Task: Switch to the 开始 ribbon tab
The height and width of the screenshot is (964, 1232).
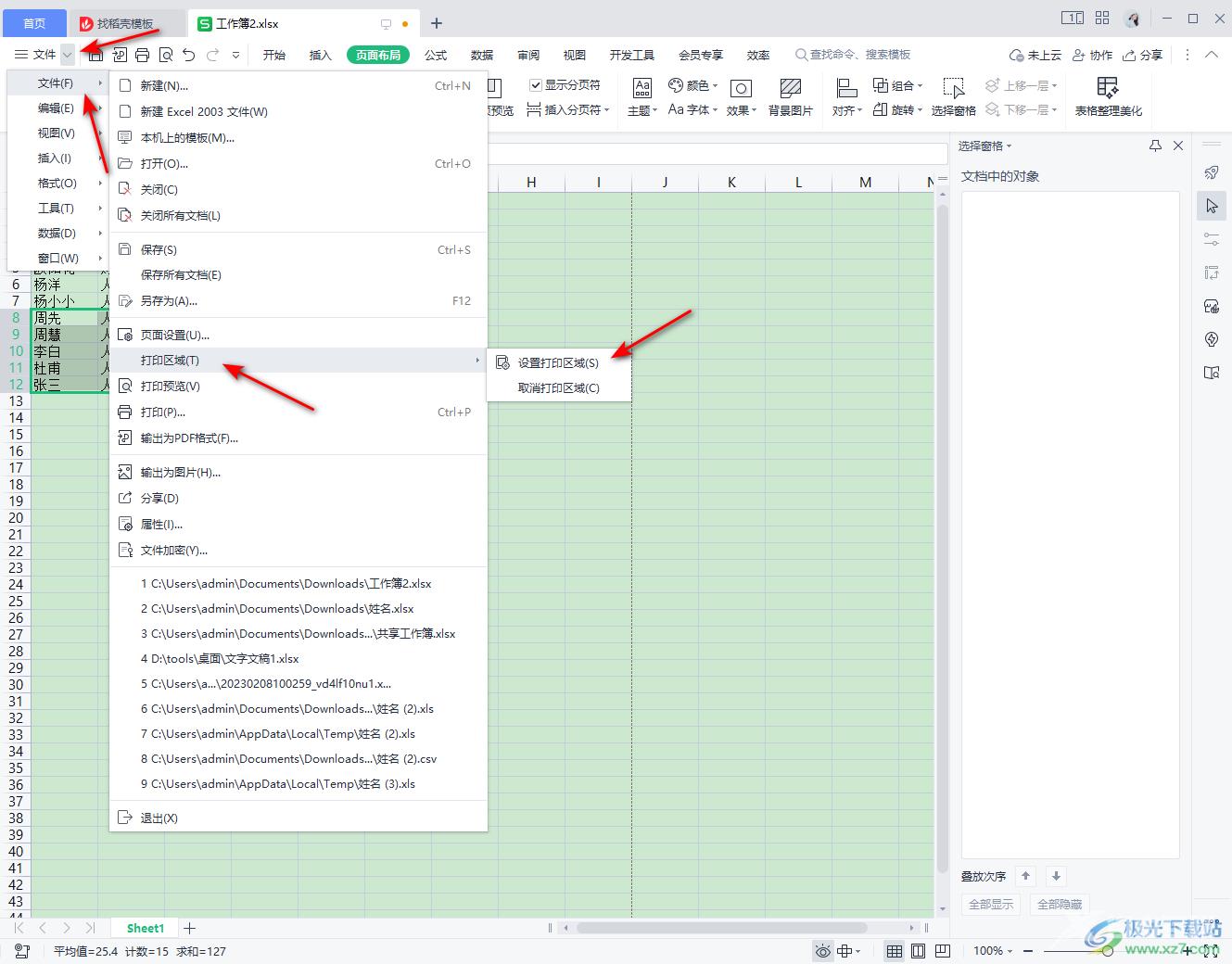Action: click(x=274, y=56)
